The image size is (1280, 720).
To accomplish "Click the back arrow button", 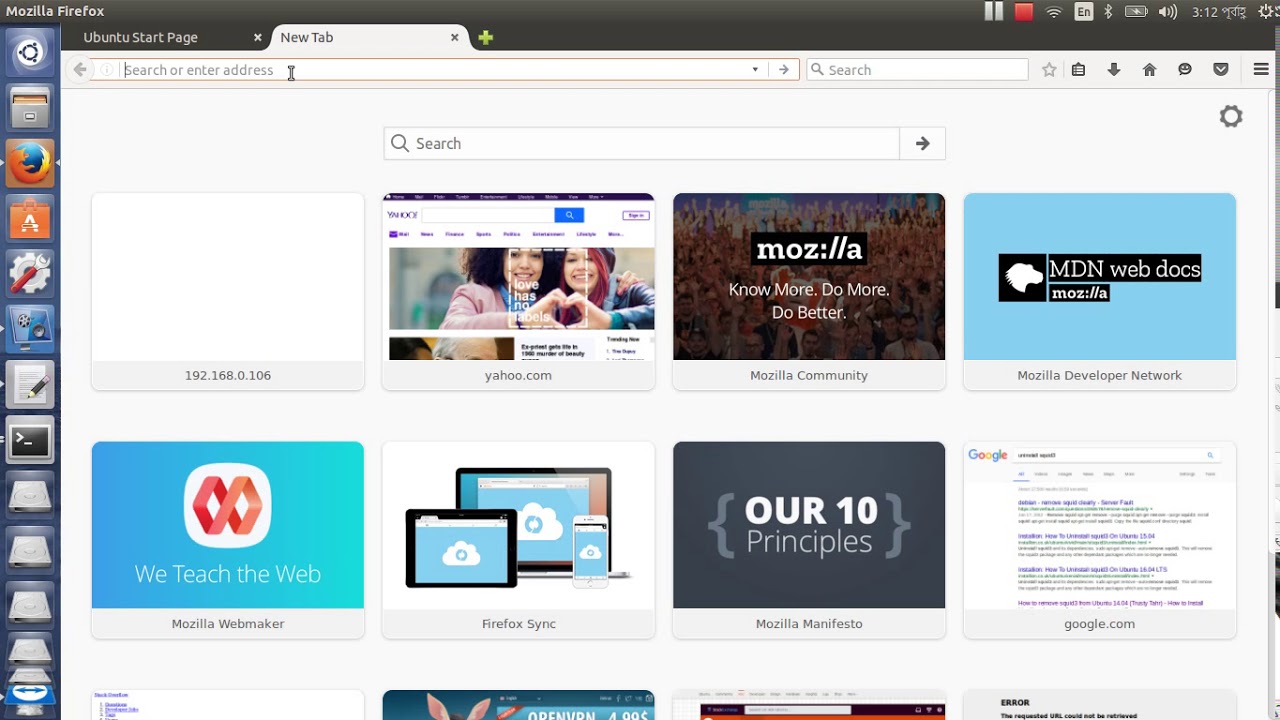I will (x=80, y=70).
